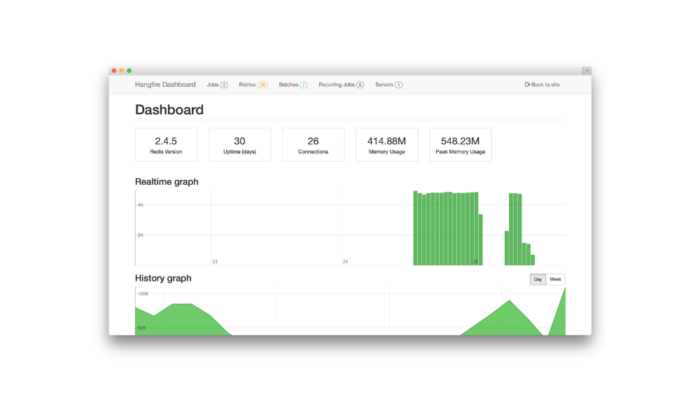
Task: Click the yellow minimize window button
Action: [121, 71]
